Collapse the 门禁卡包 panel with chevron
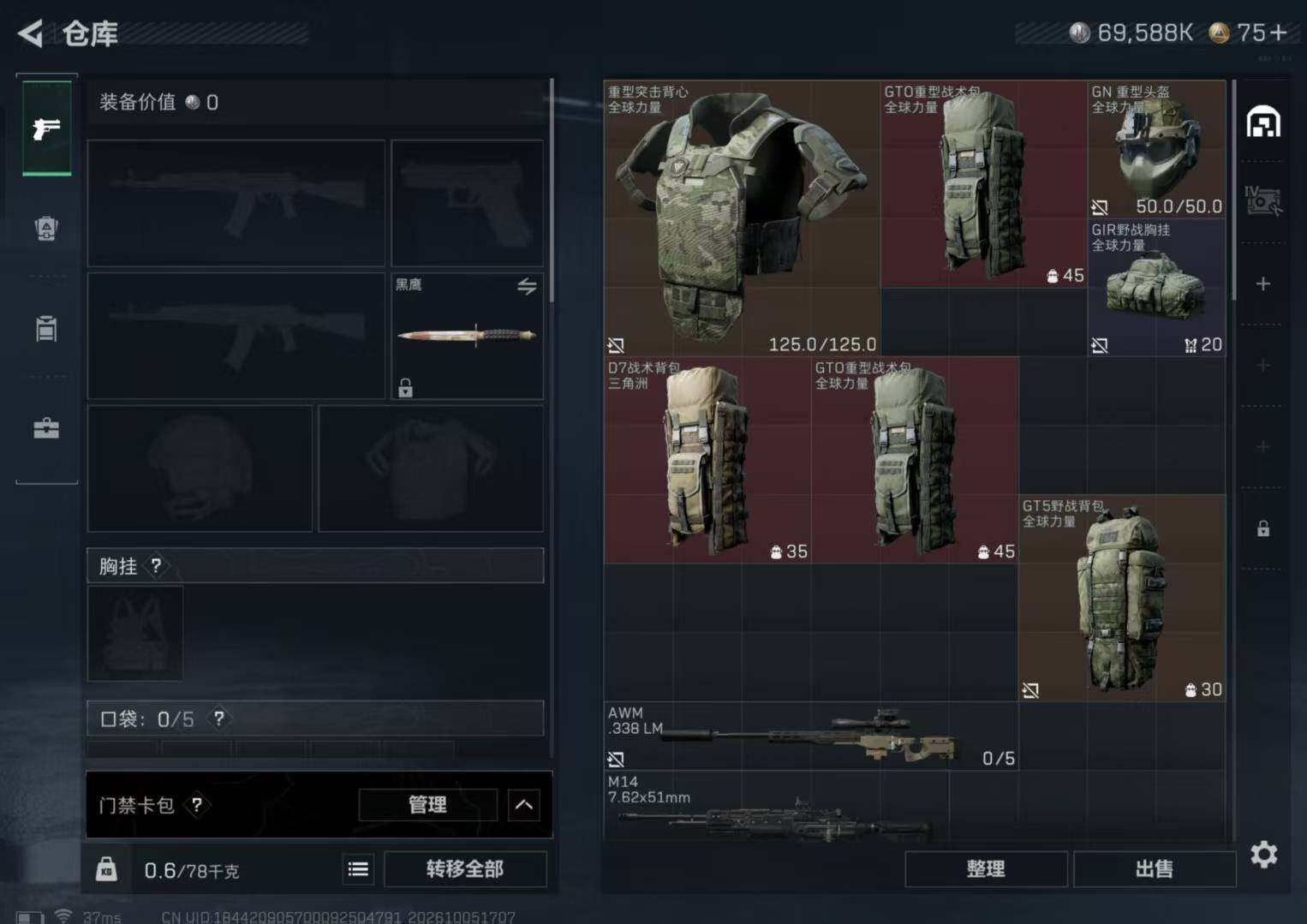 point(524,805)
